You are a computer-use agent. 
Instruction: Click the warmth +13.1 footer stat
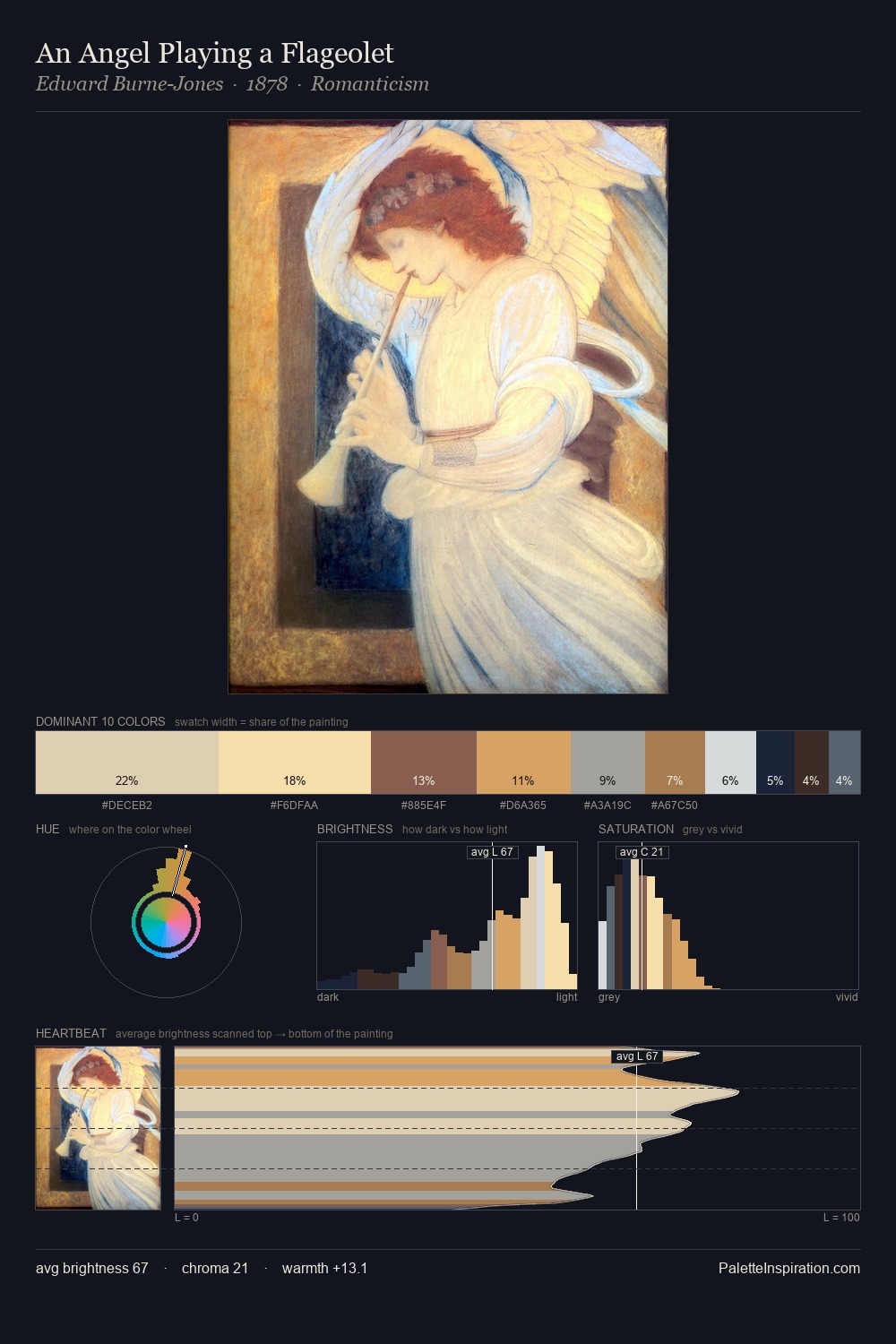[x=325, y=1268]
